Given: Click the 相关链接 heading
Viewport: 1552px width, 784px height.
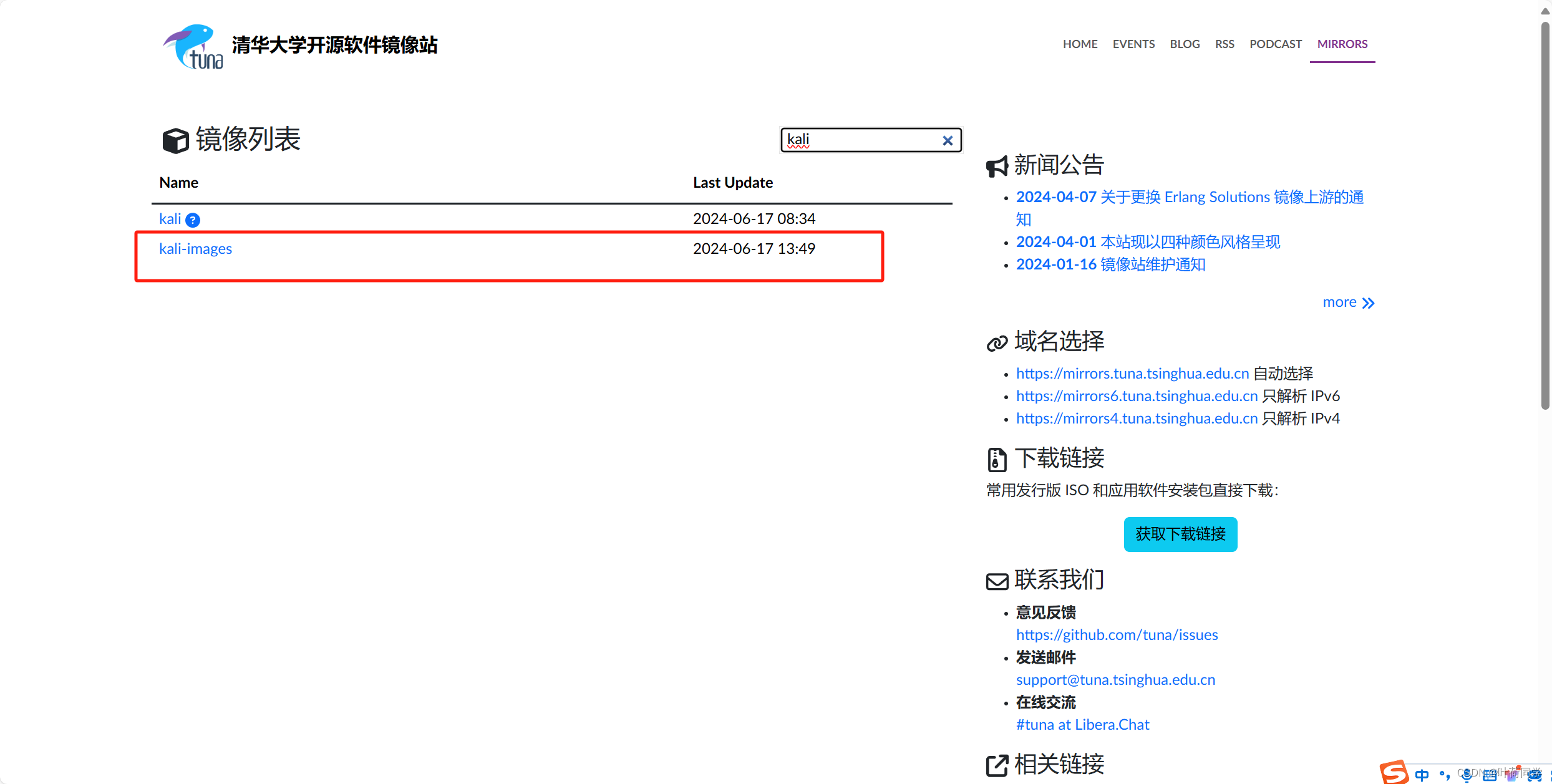Looking at the screenshot, I should click(1059, 764).
